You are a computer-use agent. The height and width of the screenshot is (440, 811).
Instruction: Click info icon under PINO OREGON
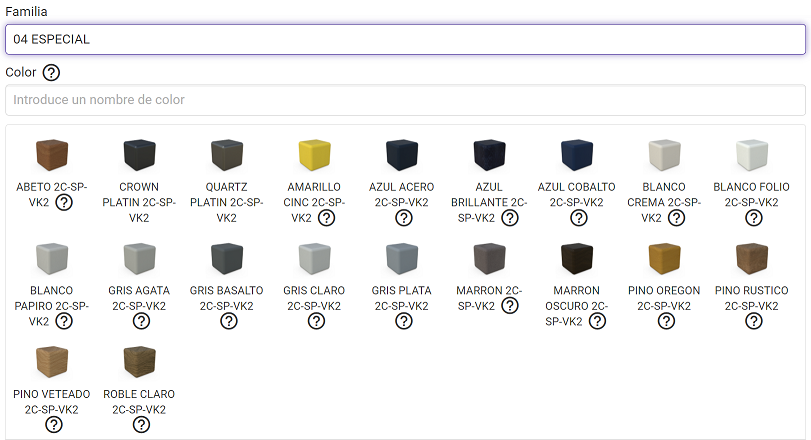665,321
